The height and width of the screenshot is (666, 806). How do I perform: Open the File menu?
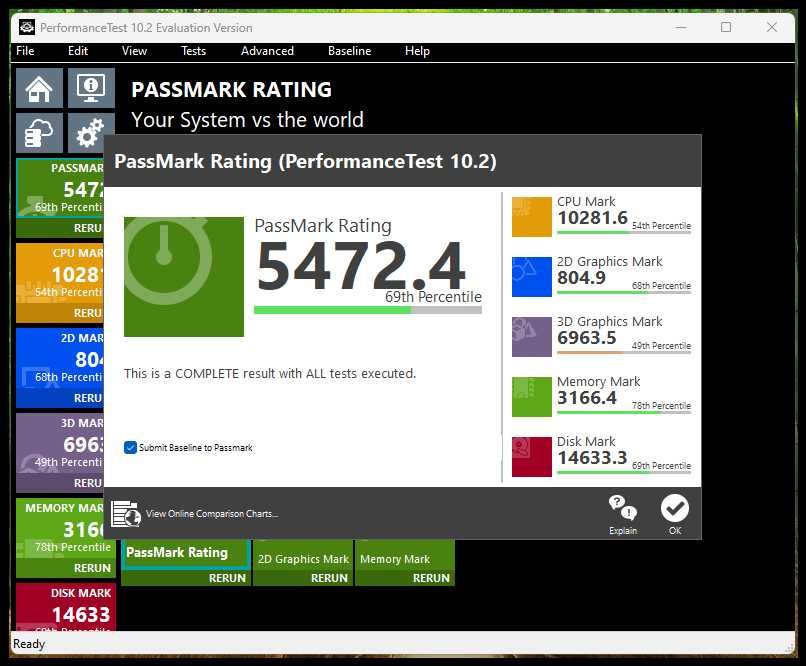pos(25,51)
